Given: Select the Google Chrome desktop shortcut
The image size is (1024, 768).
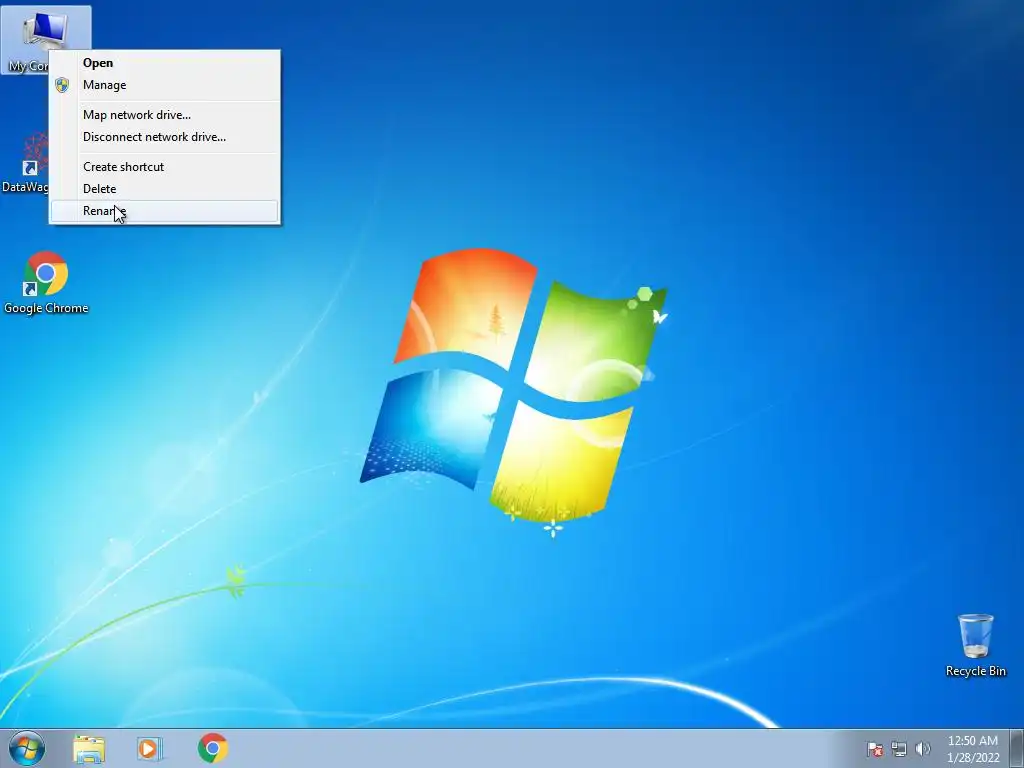Looking at the screenshot, I should tap(46, 283).
